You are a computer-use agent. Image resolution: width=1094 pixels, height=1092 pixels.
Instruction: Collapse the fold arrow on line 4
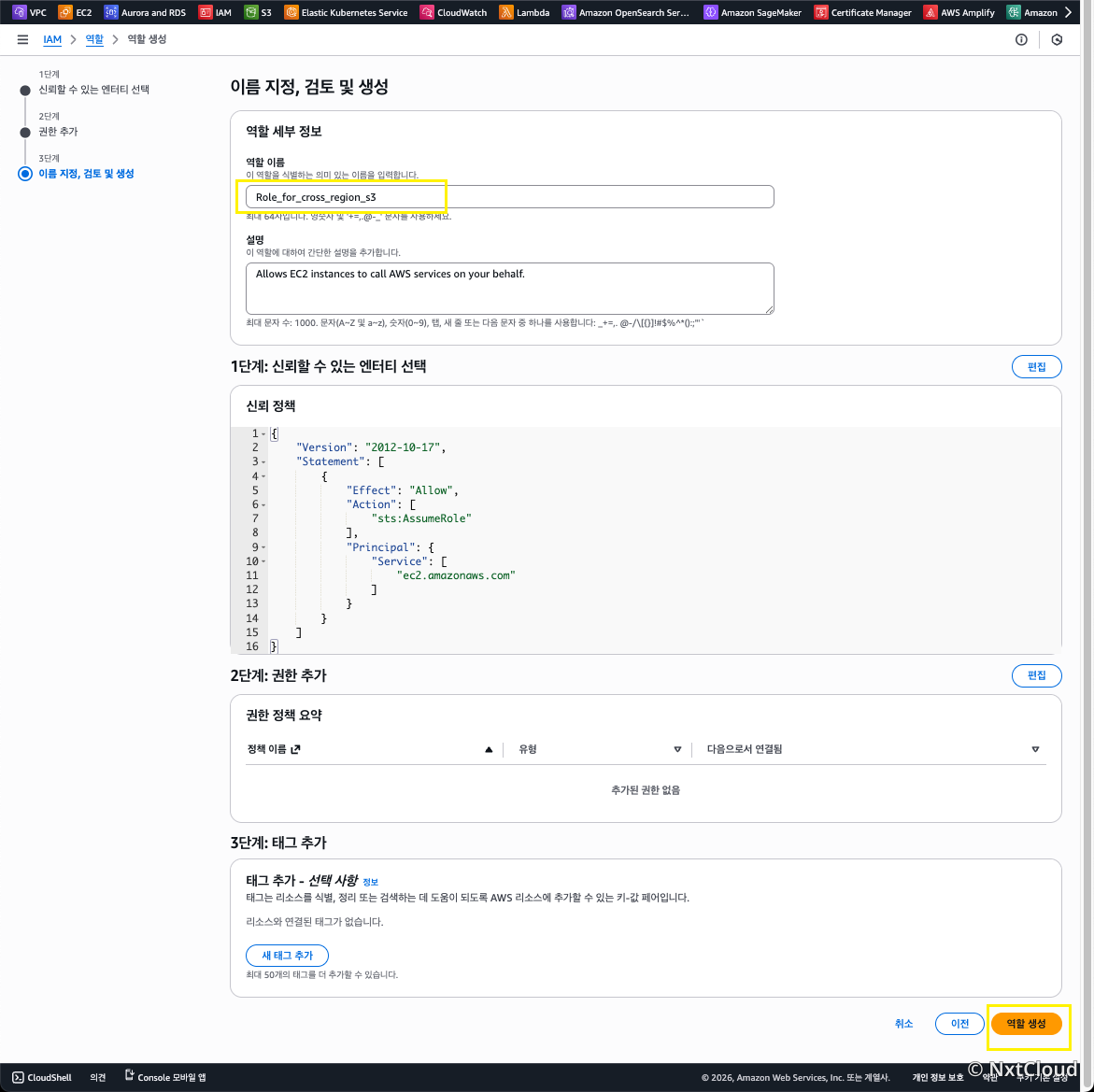263,476
